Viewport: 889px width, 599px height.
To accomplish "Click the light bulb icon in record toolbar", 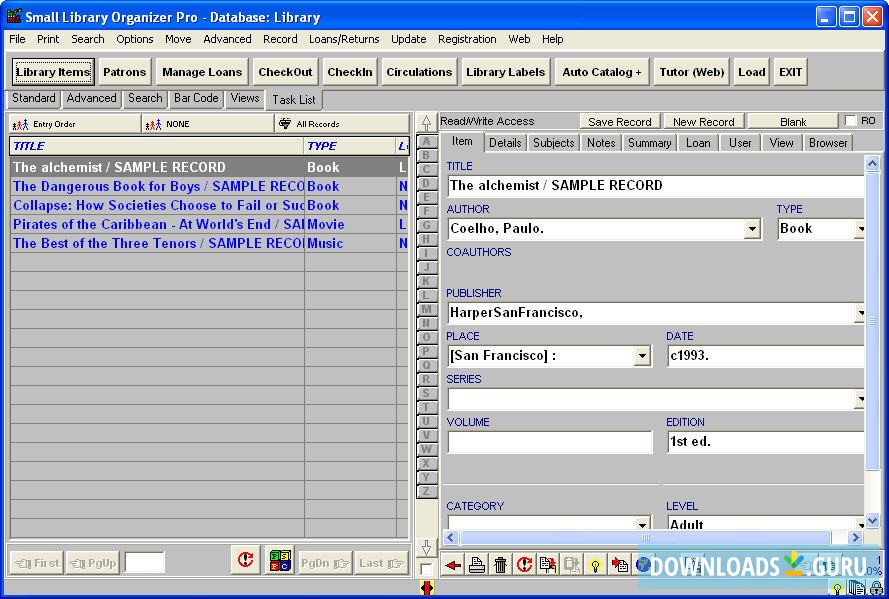I will 595,565.
